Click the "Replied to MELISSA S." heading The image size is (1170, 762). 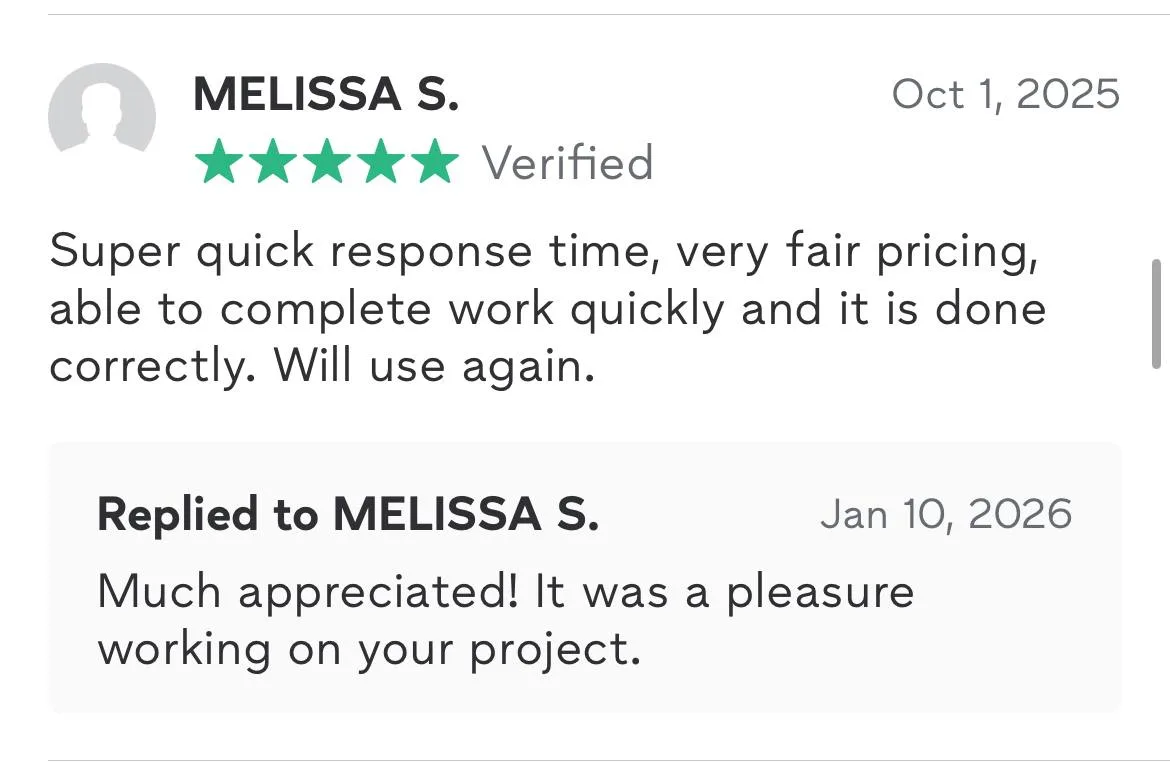[x=348, y=515]
